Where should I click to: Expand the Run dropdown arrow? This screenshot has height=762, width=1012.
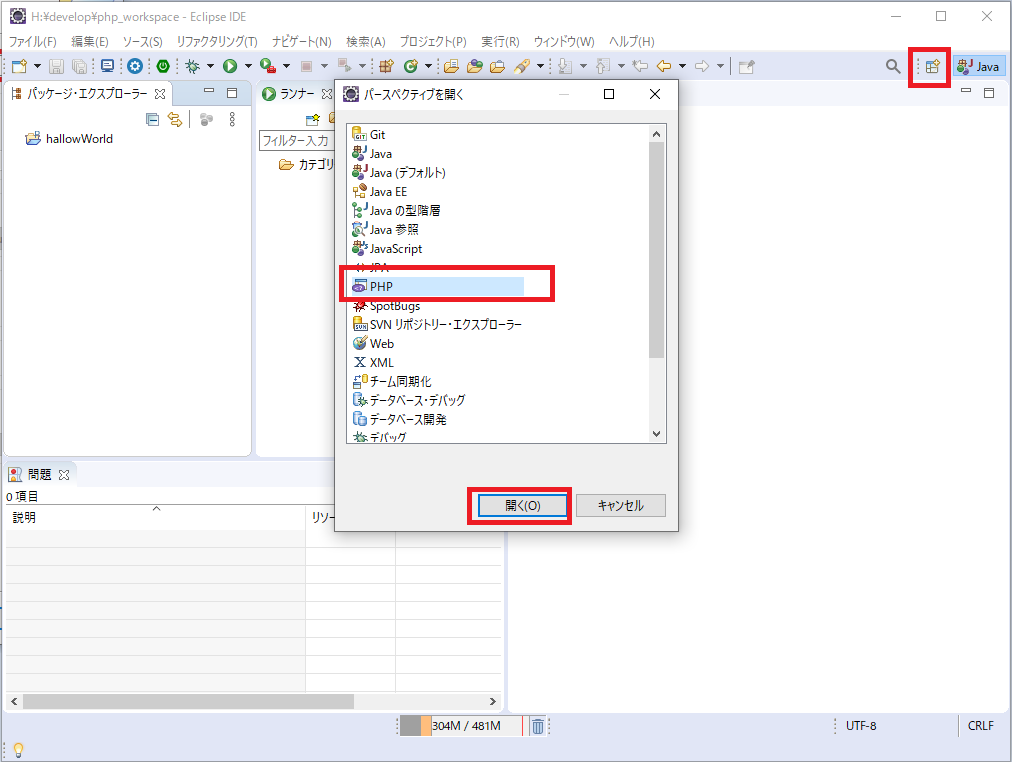(x=248, y=66)
